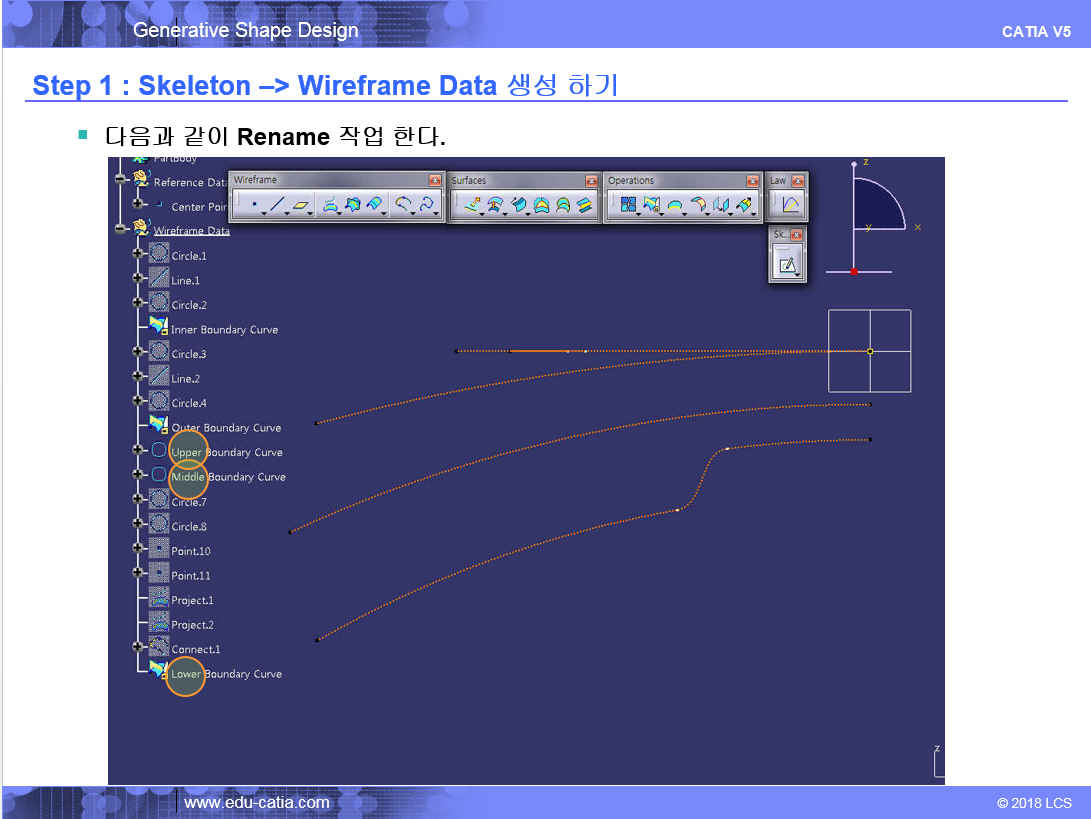Close the Surfaces toolbar
This screenshot has width=1091, height=819.
[593, 180]
